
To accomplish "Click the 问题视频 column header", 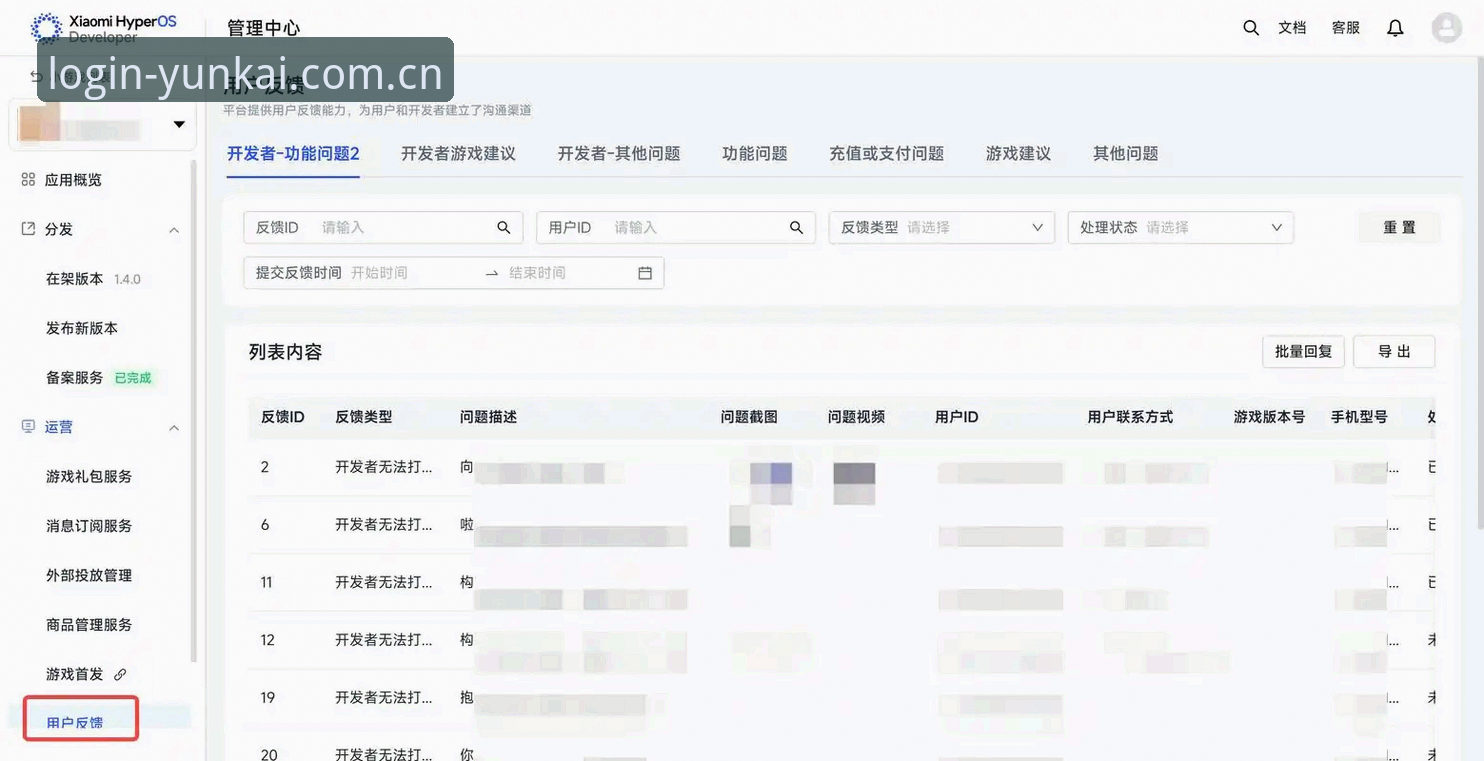I will pos(856,417).
